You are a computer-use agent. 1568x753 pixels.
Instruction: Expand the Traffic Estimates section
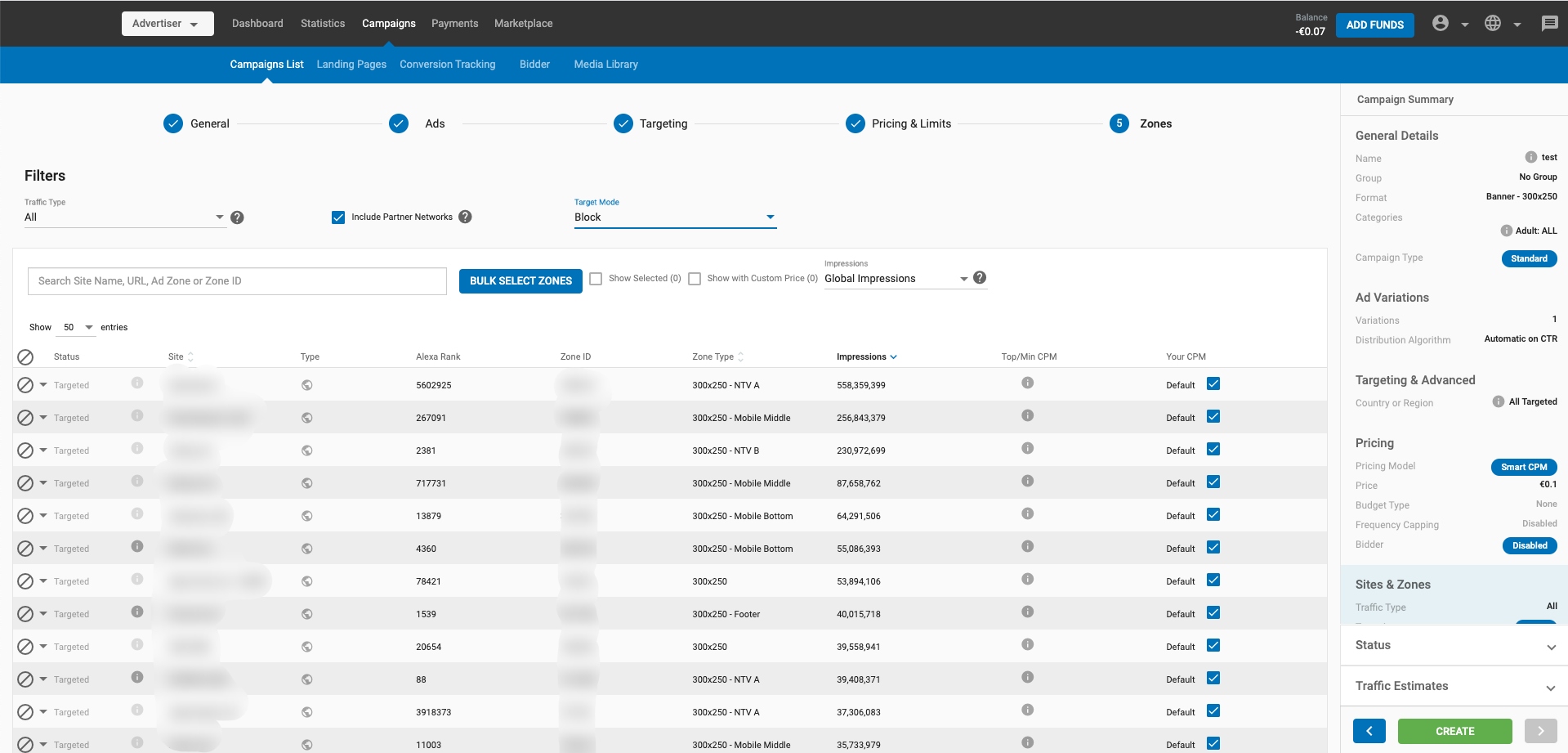point(1454,687)
